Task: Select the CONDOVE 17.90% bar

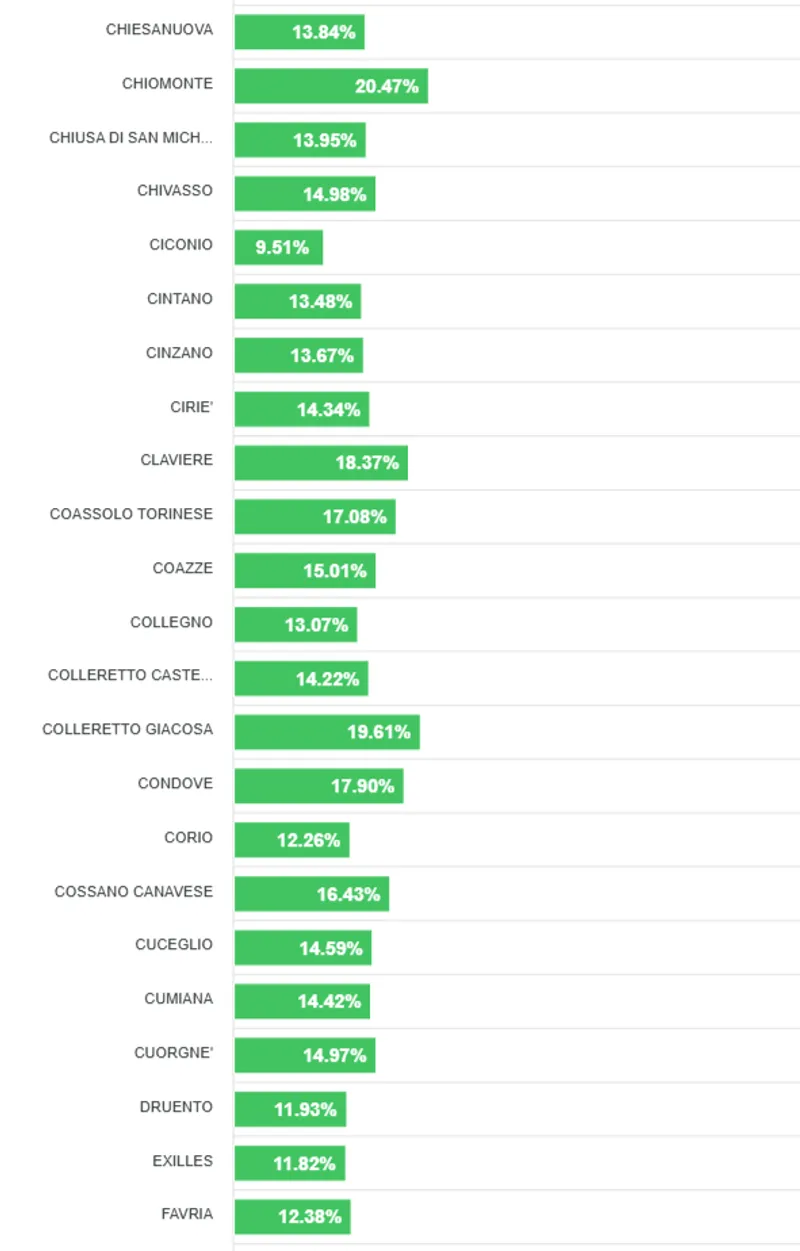Action: pyautogui.click(x=319, y=786)
